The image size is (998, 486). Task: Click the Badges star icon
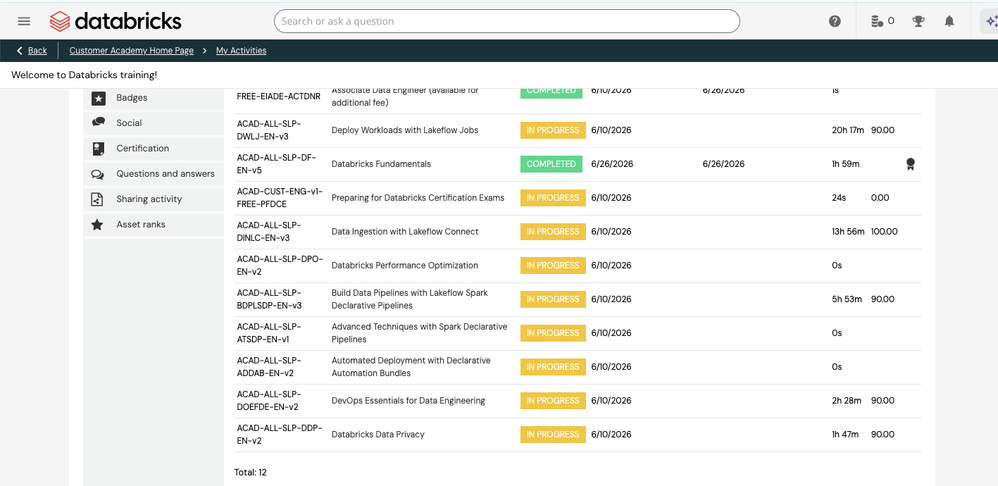tap(98, 98)
